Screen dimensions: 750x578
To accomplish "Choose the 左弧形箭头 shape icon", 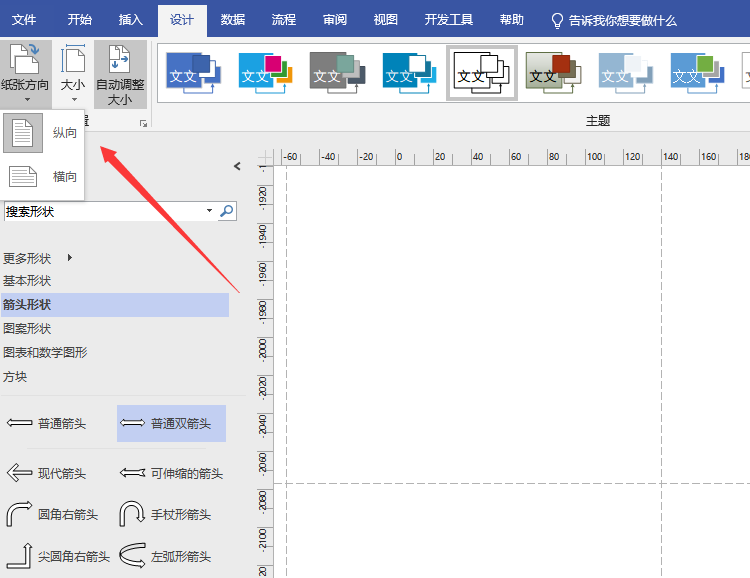I will 133,556.
